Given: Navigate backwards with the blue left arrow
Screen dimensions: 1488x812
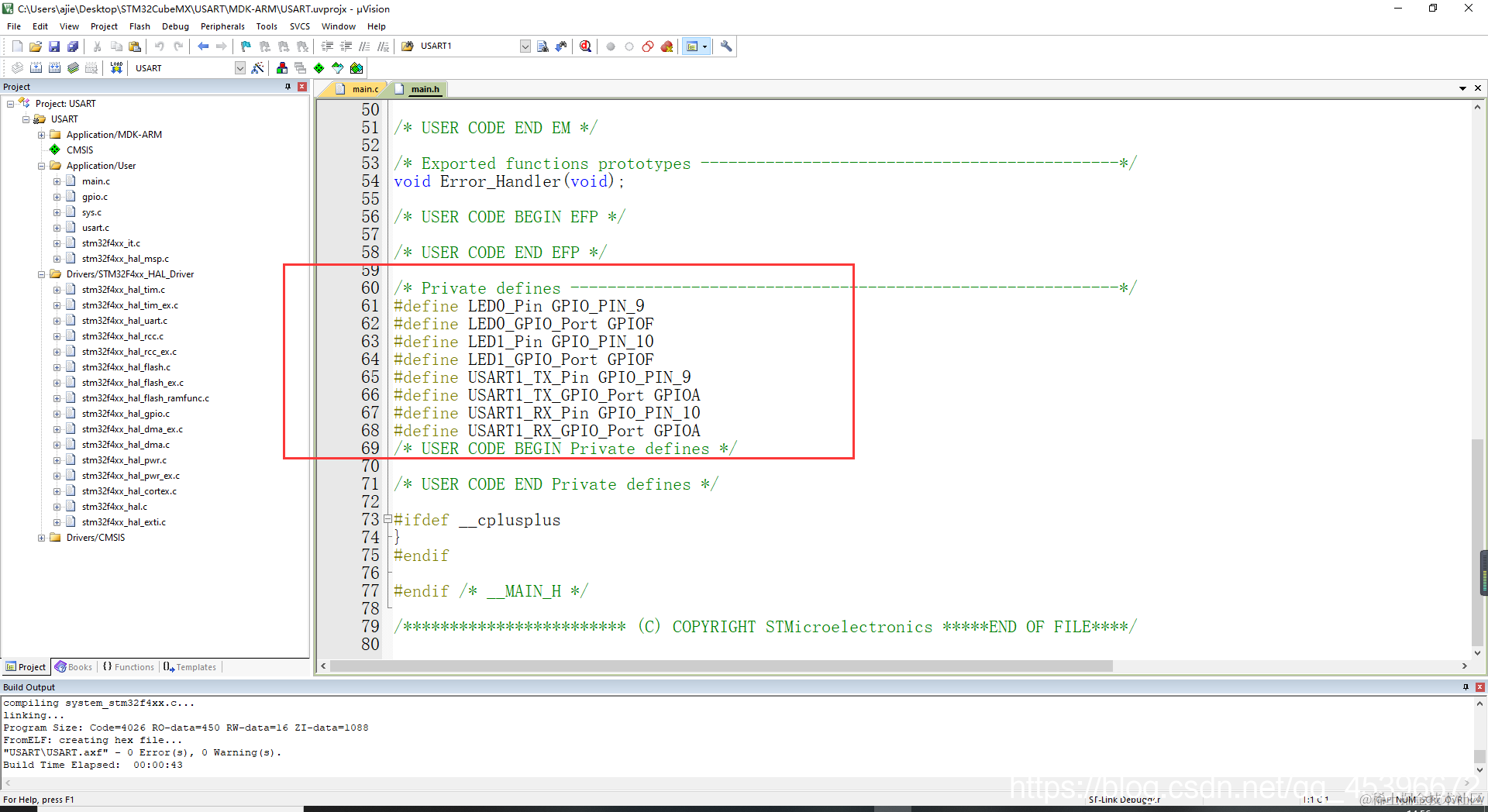Looking at the screenshot, I should pos(203,46).
